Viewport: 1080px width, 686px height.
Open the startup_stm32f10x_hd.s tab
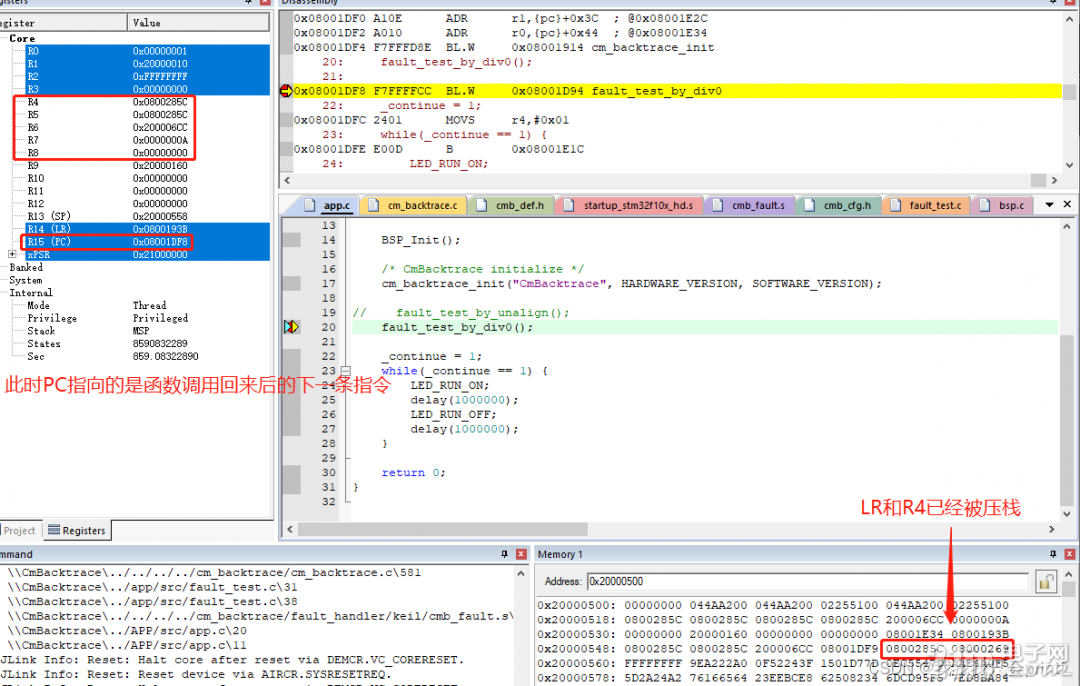(629, 205)
